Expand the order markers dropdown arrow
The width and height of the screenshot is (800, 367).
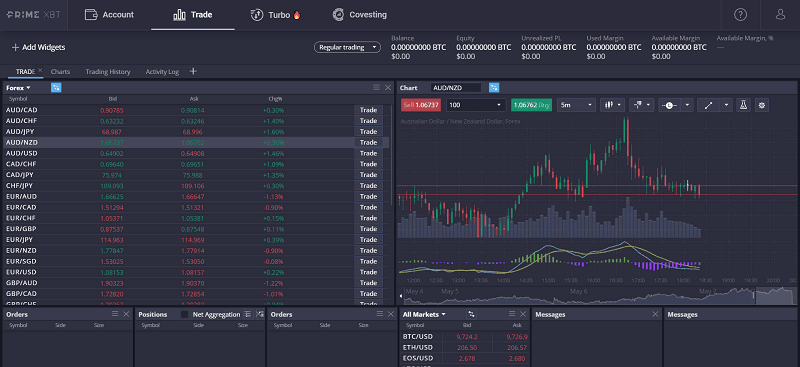point(649,105)
